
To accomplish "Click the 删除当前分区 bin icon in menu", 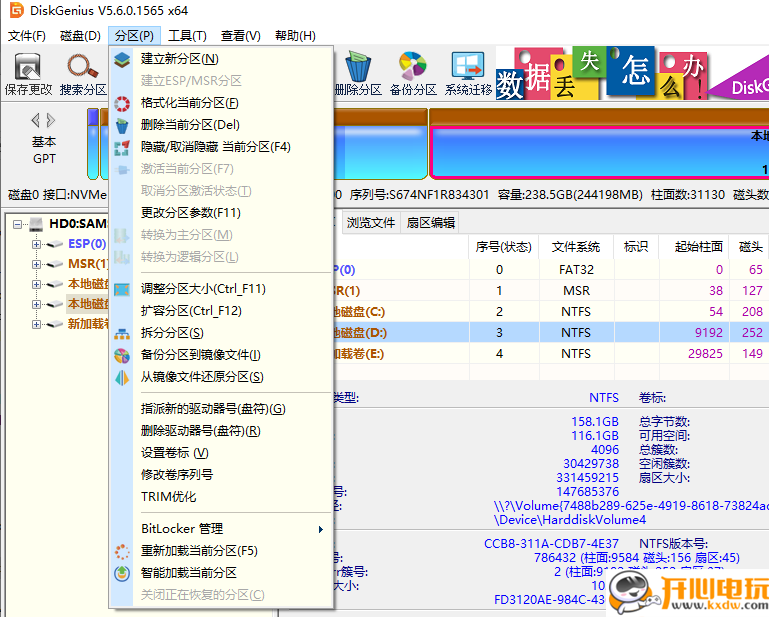I will [x=122, y=126].
